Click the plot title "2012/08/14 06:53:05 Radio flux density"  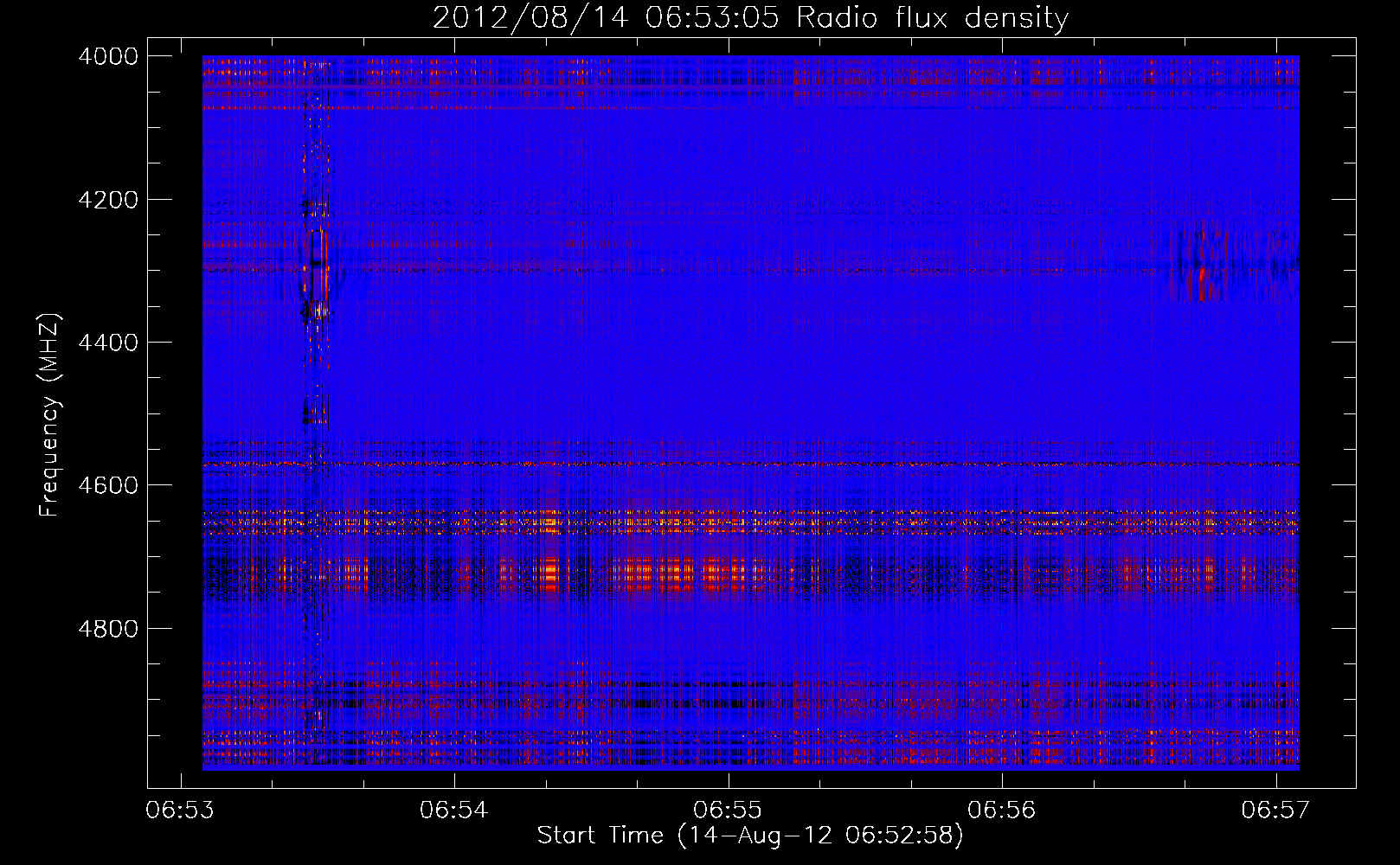click(750, 17)
